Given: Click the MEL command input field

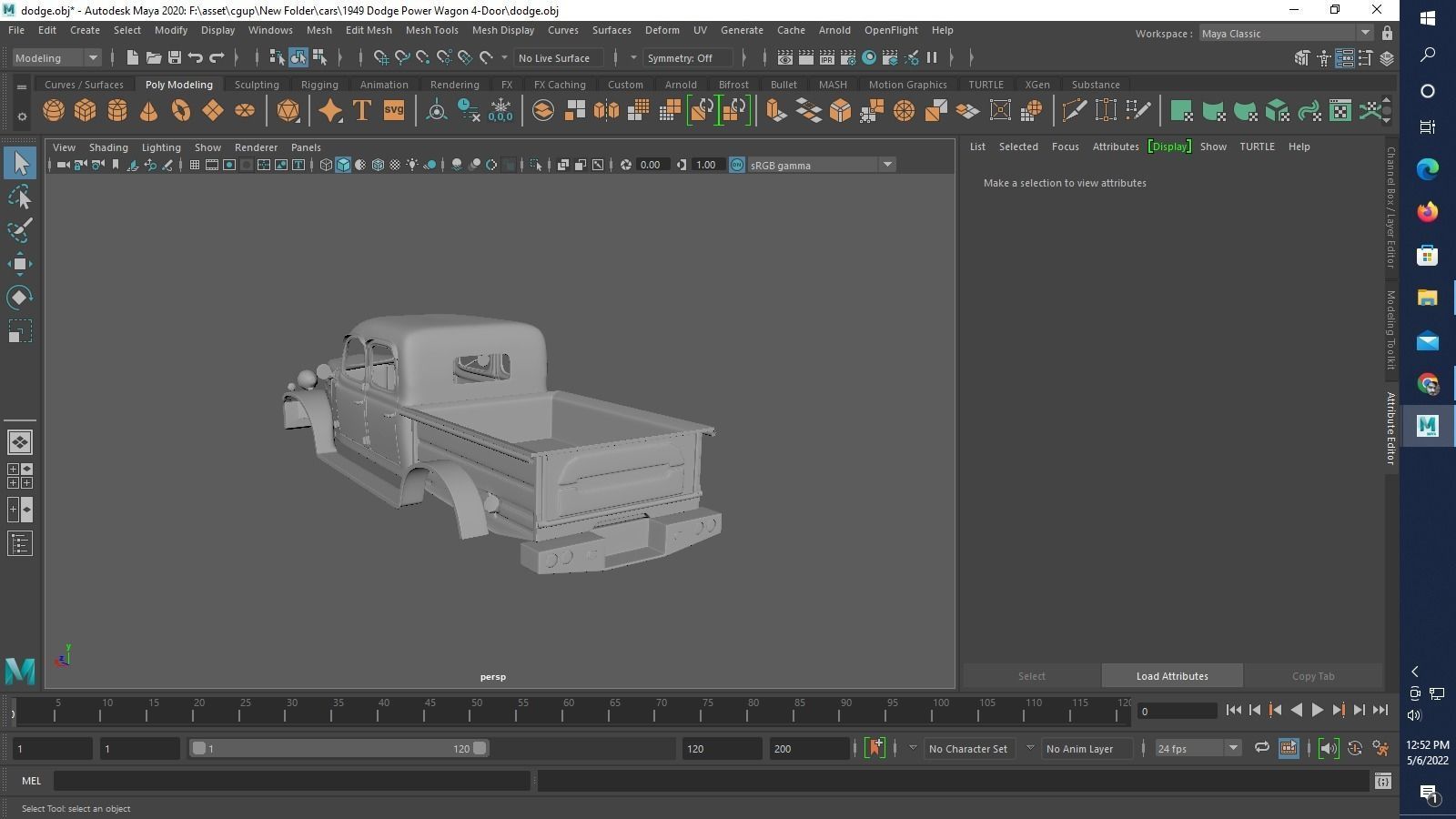Looking at the screenshot, I should [x=291, y=781].
